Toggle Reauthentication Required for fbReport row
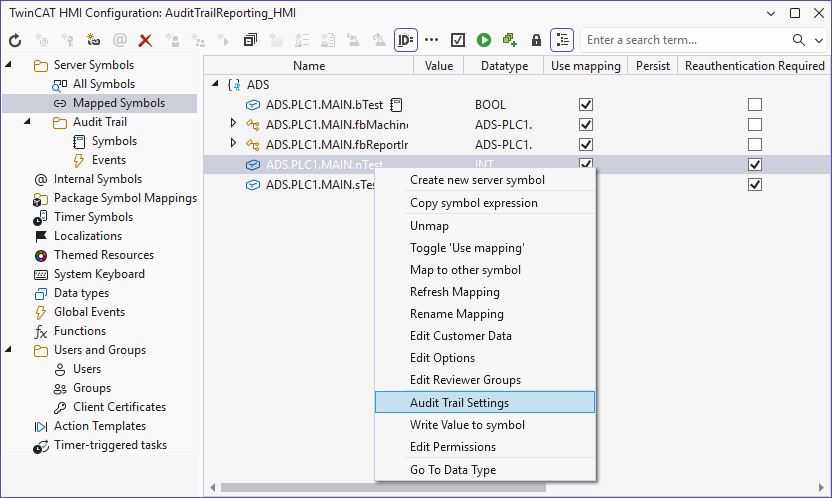Viewport: 832px width, 498px height. (x=755, y=145)
